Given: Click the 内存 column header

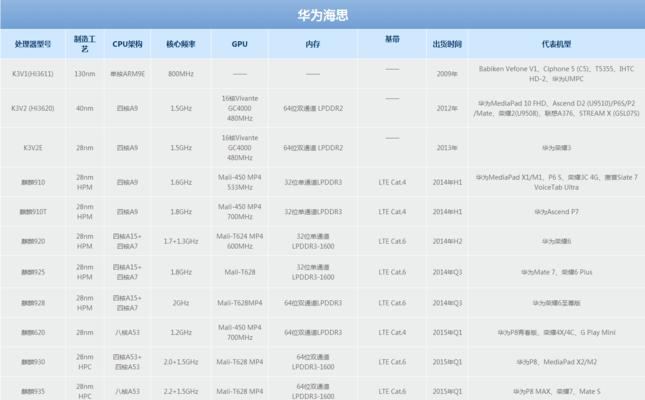Looking at the screenshot, I should coord(313,44).
